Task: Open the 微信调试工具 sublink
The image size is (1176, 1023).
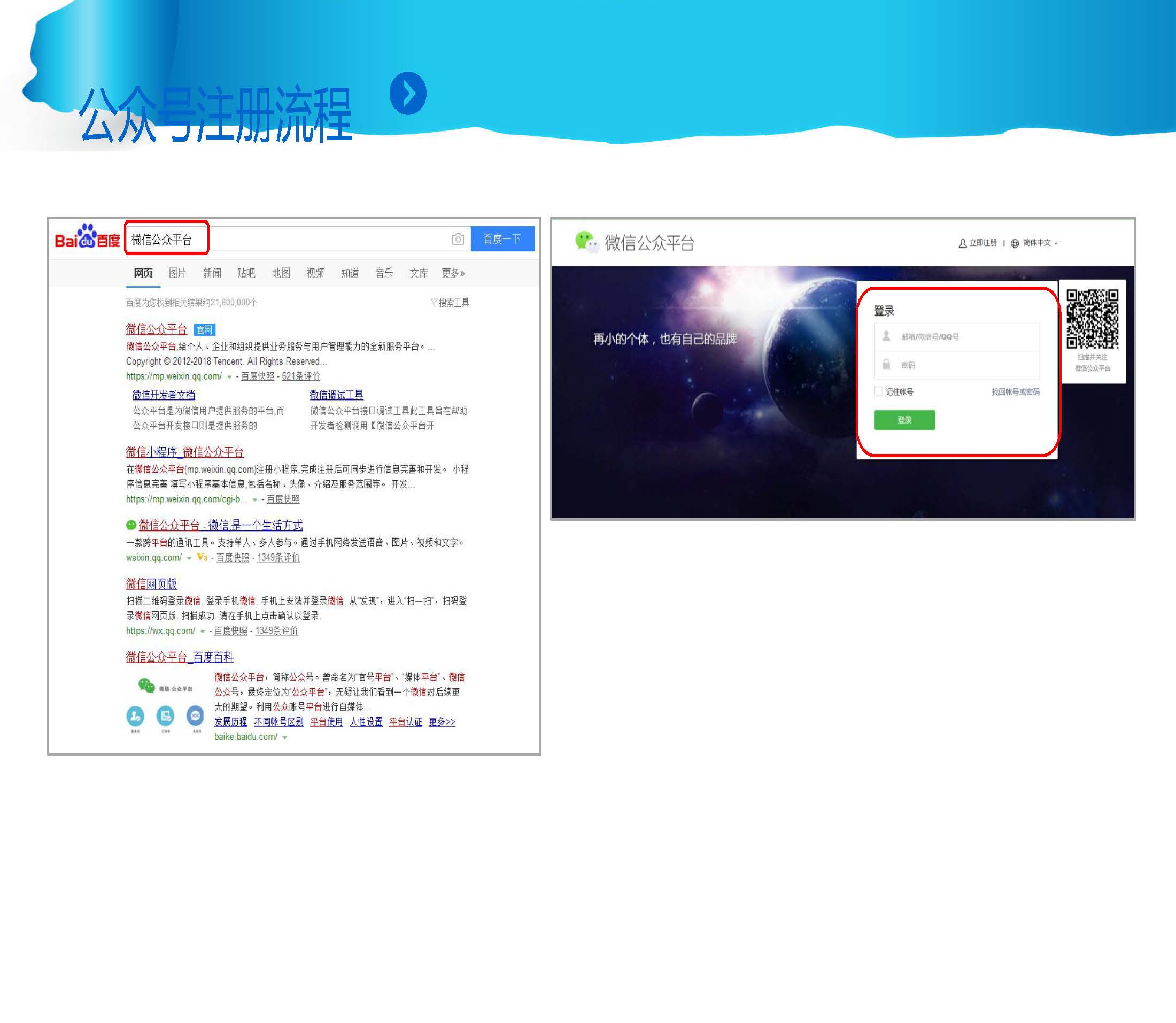Action: (x=336, y=395)
